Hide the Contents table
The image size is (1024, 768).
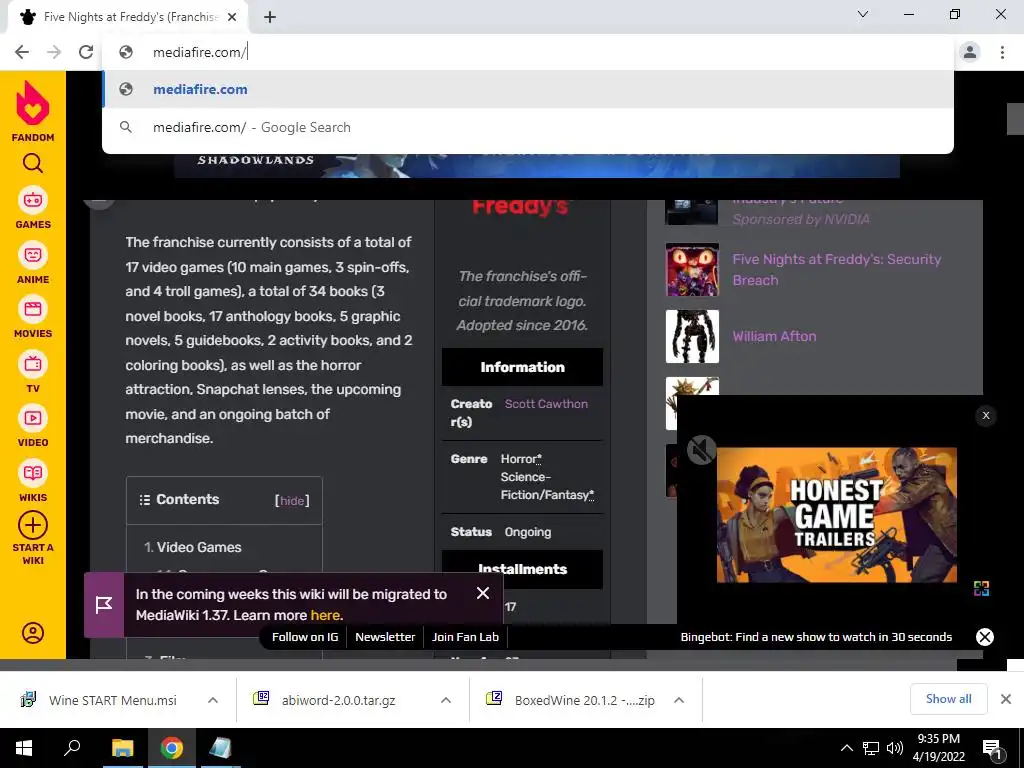tap(292, 501)
